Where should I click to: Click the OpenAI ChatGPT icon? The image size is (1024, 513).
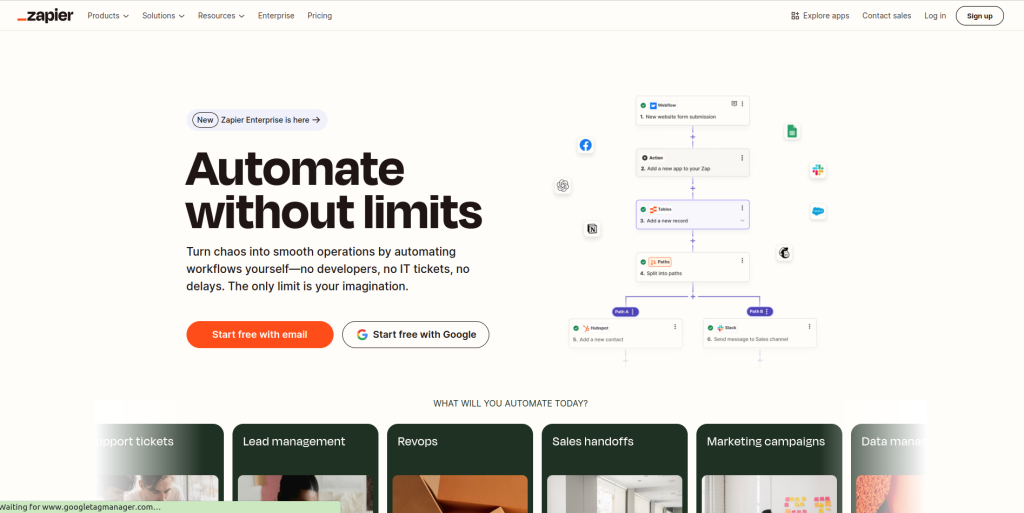click(x=563, y=185)
